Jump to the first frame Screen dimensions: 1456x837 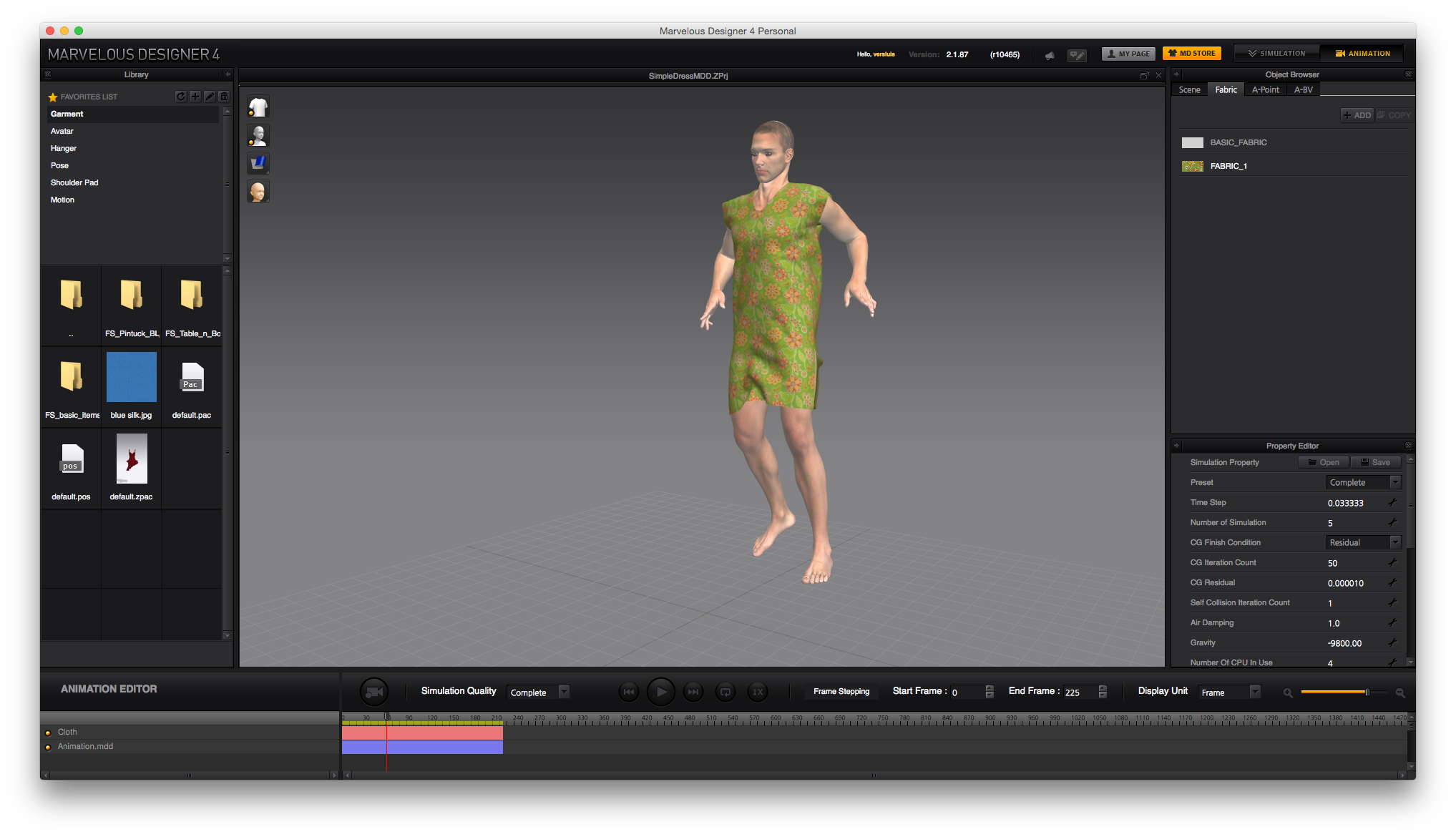point(628,692)
